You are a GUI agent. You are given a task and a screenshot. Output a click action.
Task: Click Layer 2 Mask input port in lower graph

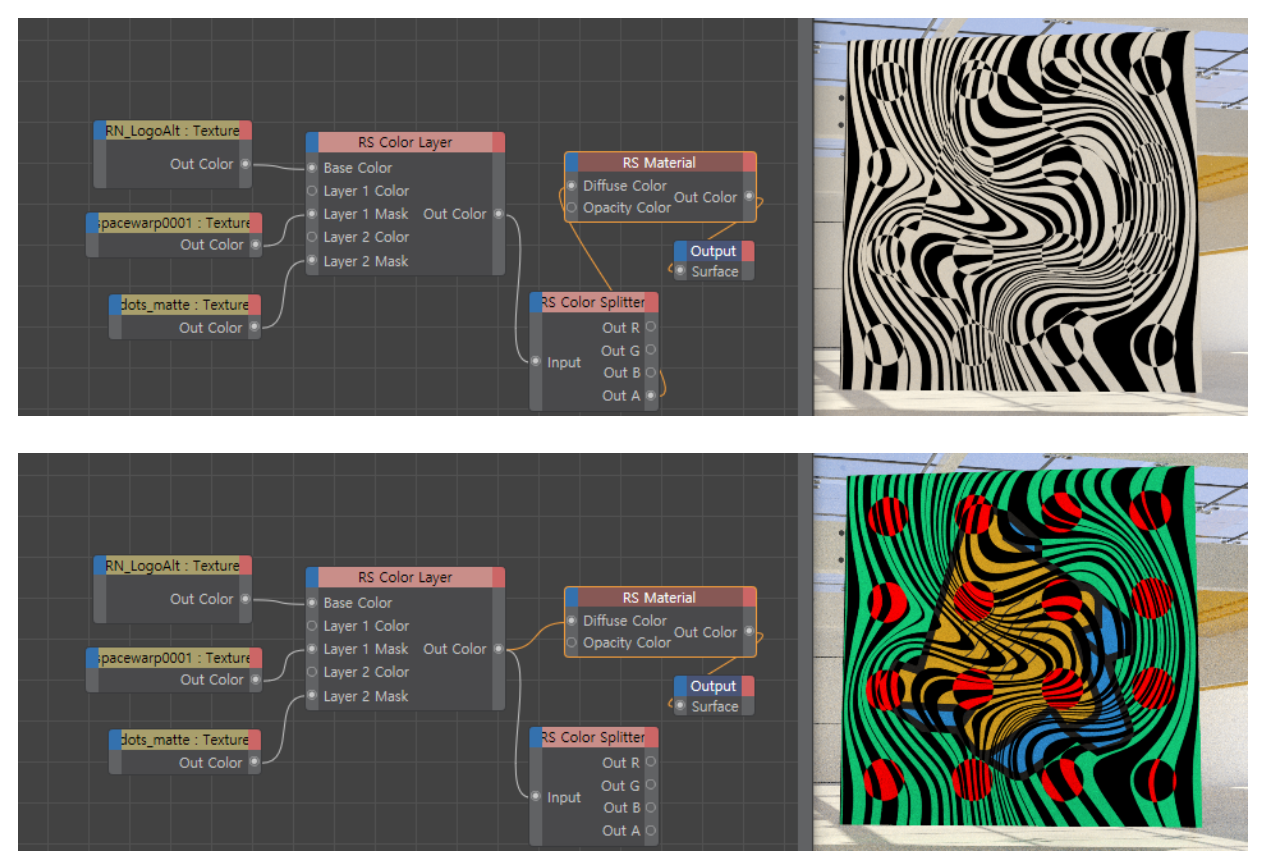pos(312,696)
